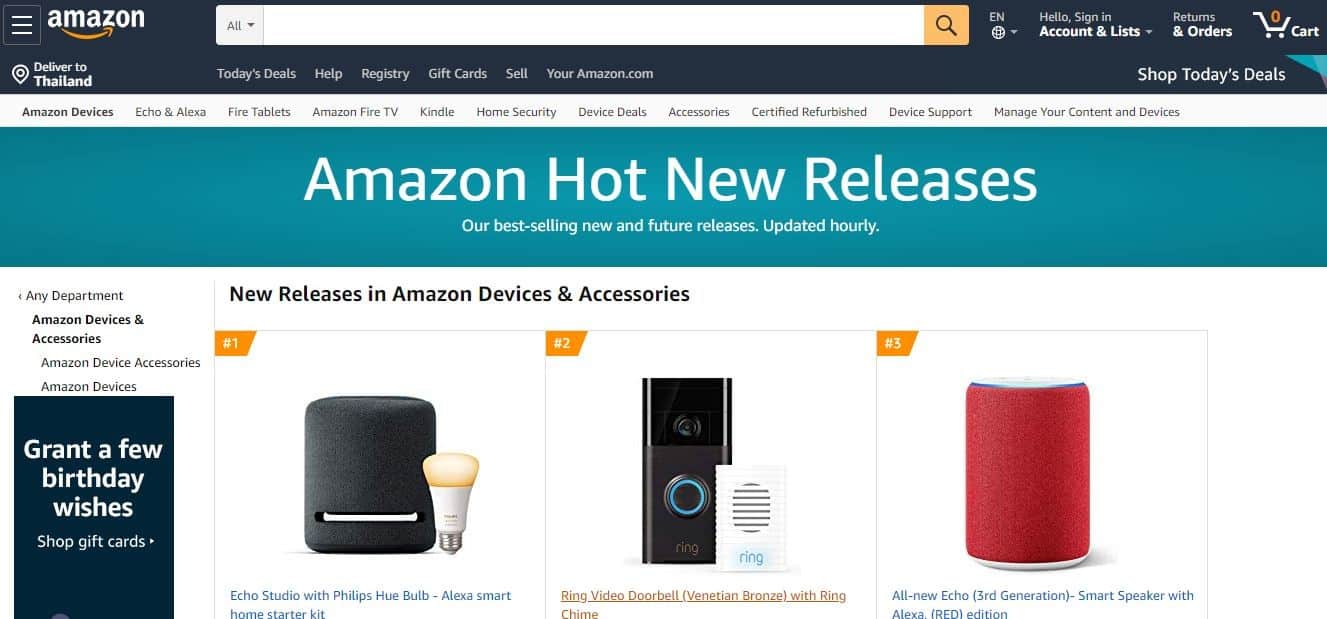Click the magnifying glass search button
This screenshot has width=1327, height=619.
point(946,25)
